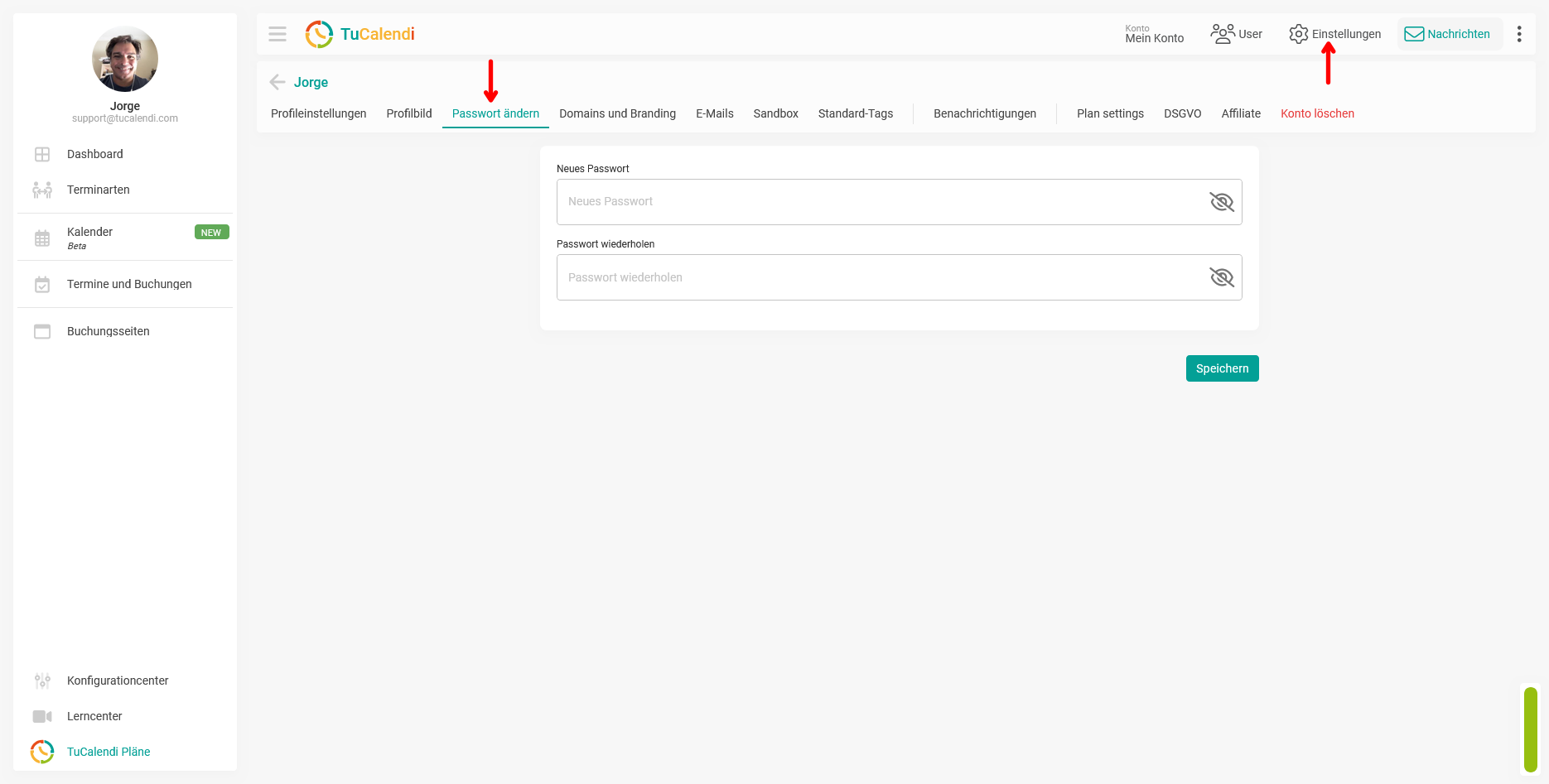Open Nachrichten envelope icon
This screenshot has height=784, width=1549.
[1414, 34]
